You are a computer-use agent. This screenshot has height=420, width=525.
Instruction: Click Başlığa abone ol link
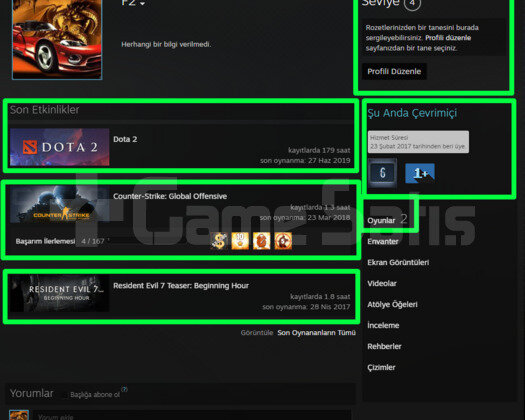[95, 395]
